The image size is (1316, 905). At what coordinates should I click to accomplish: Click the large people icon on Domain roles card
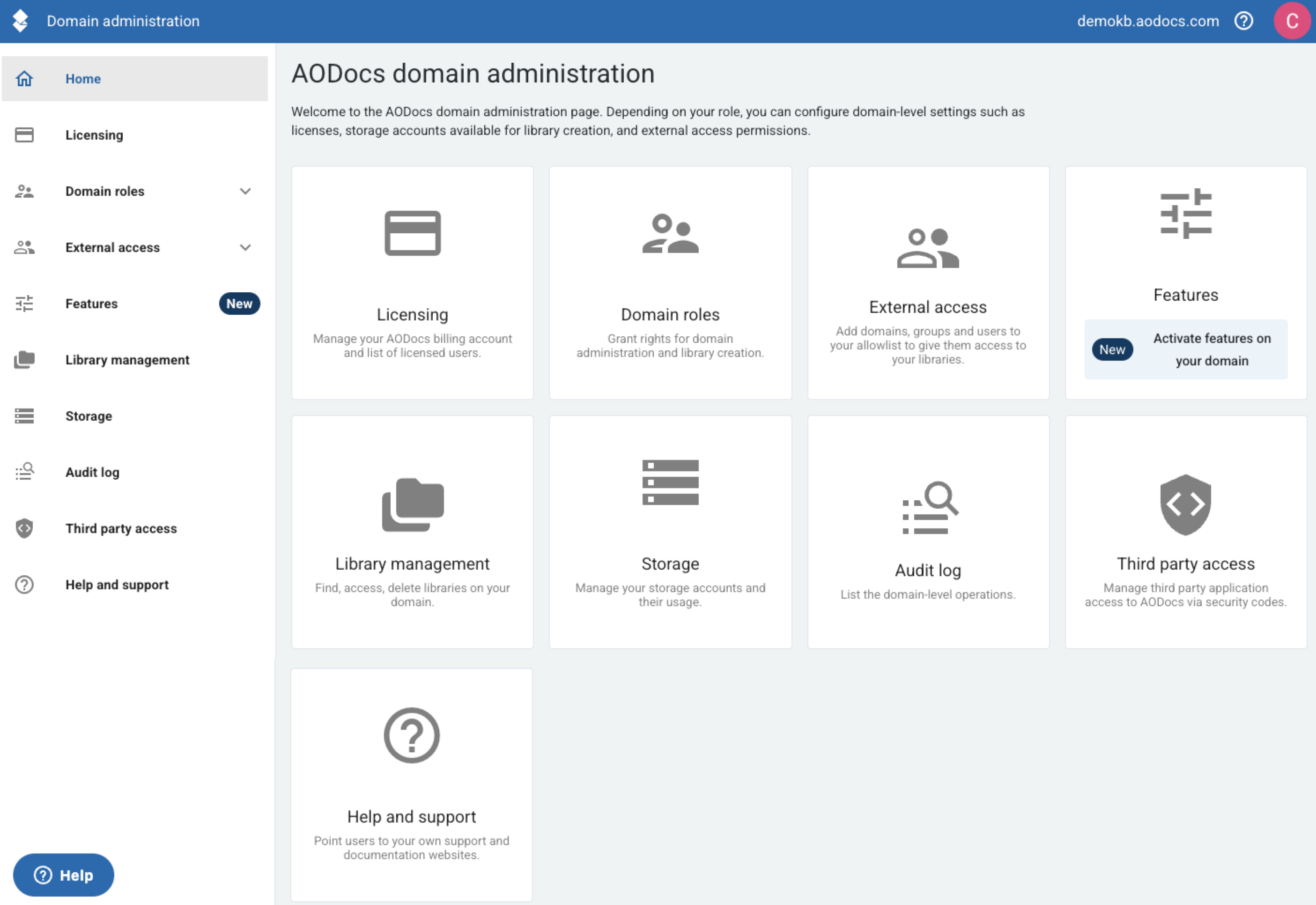click(x=671, y=233)
